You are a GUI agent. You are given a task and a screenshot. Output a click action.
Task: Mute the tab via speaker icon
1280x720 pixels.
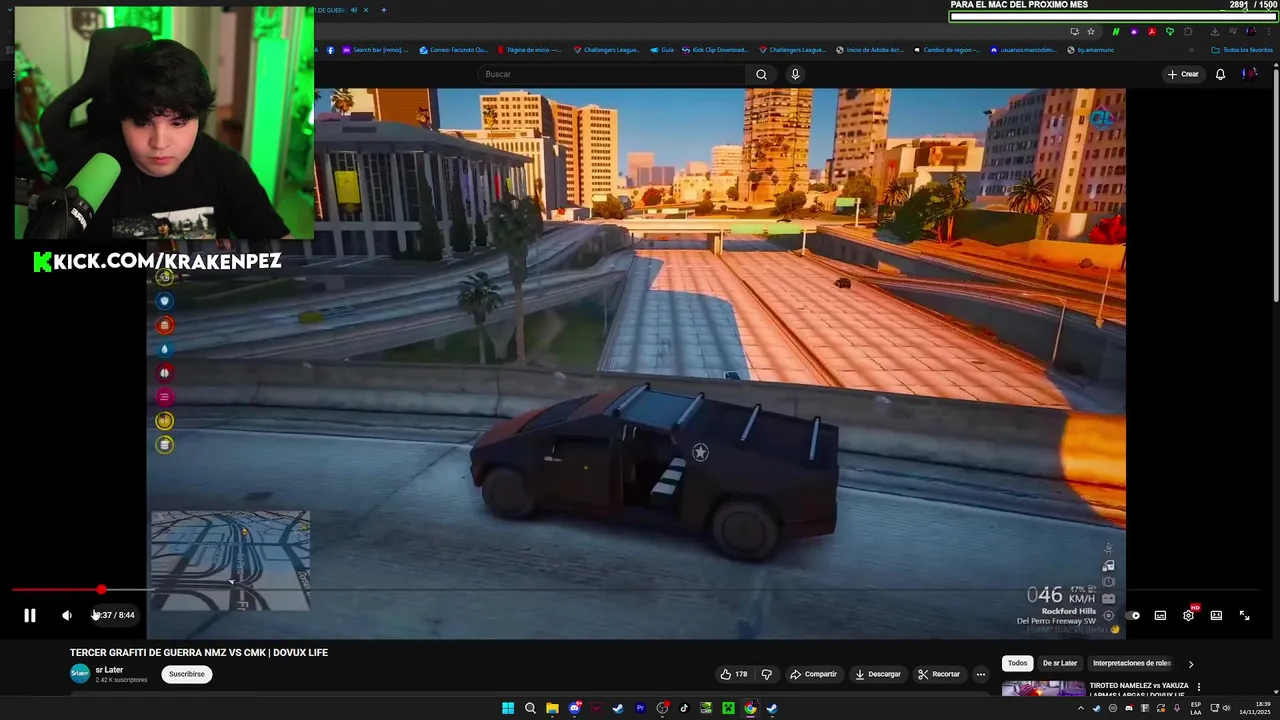(354, 10)
